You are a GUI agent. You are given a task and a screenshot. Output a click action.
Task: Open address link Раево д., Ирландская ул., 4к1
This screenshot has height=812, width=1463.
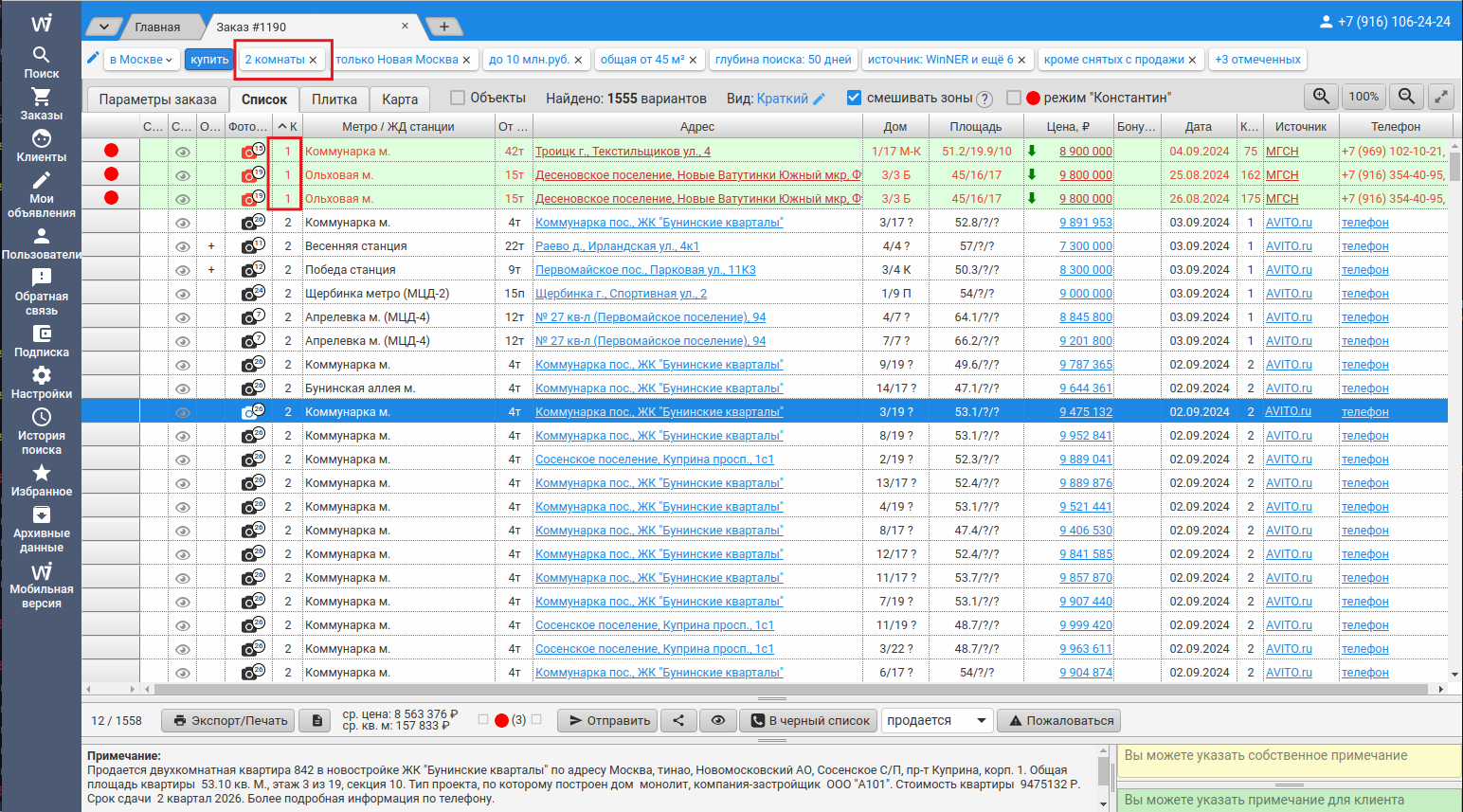pyautogui.click(x=617, y=246)
